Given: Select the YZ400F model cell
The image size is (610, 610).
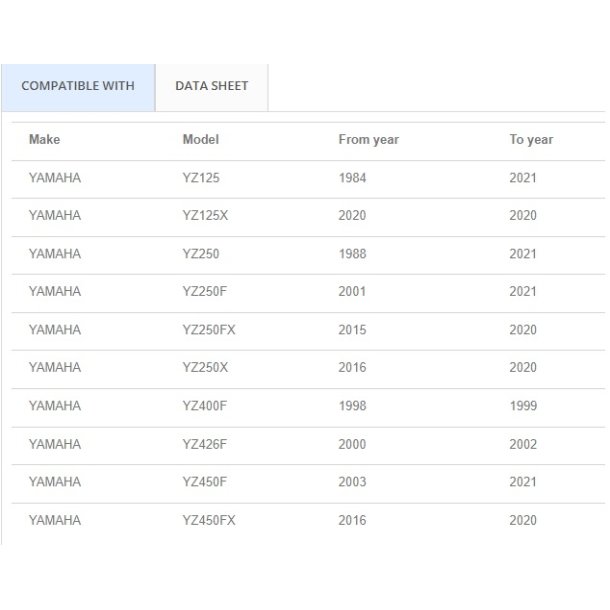Looking at the screenshot, I should point(204,406).
